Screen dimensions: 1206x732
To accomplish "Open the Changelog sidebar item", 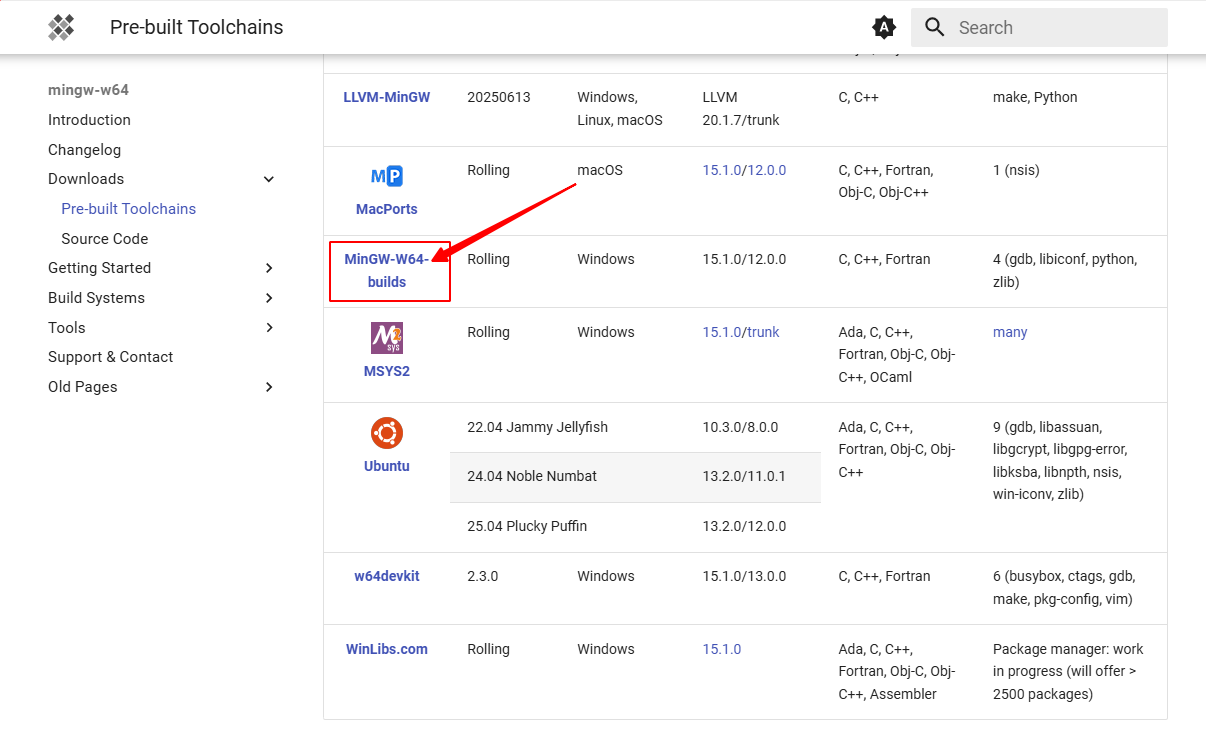I will click(x=84, y=150).
